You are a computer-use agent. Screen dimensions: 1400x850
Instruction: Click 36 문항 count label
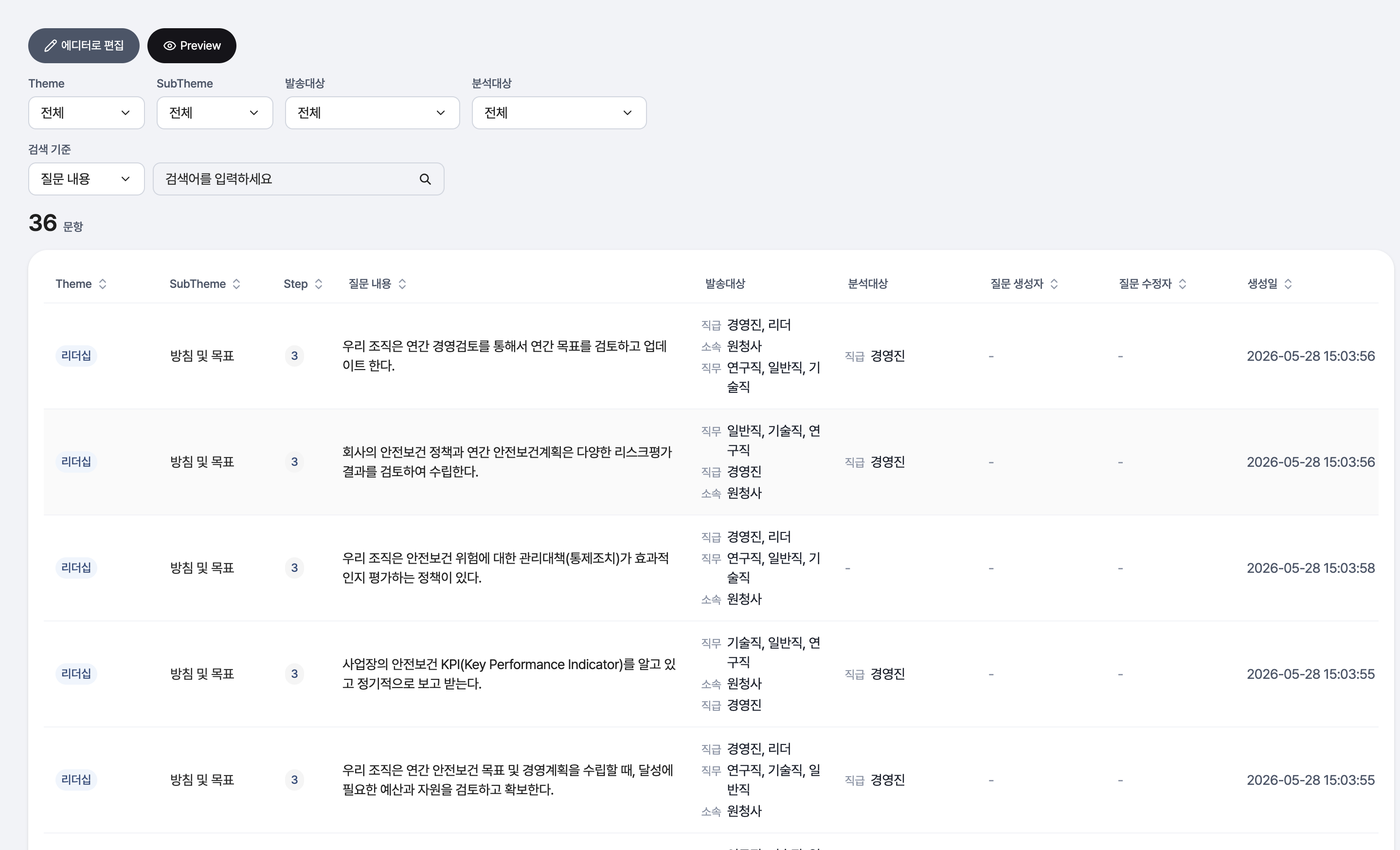tap(55, 223)
